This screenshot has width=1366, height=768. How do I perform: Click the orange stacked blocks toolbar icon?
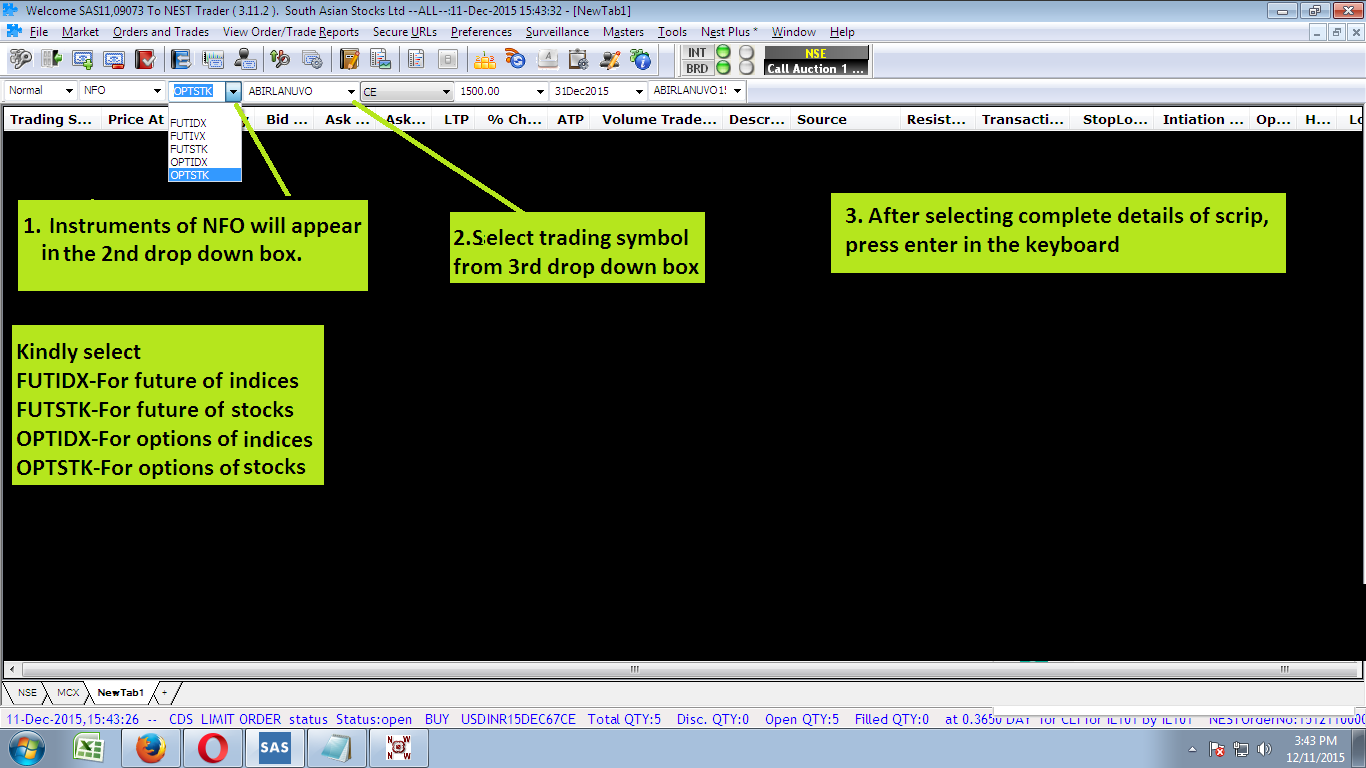[485, 59]
